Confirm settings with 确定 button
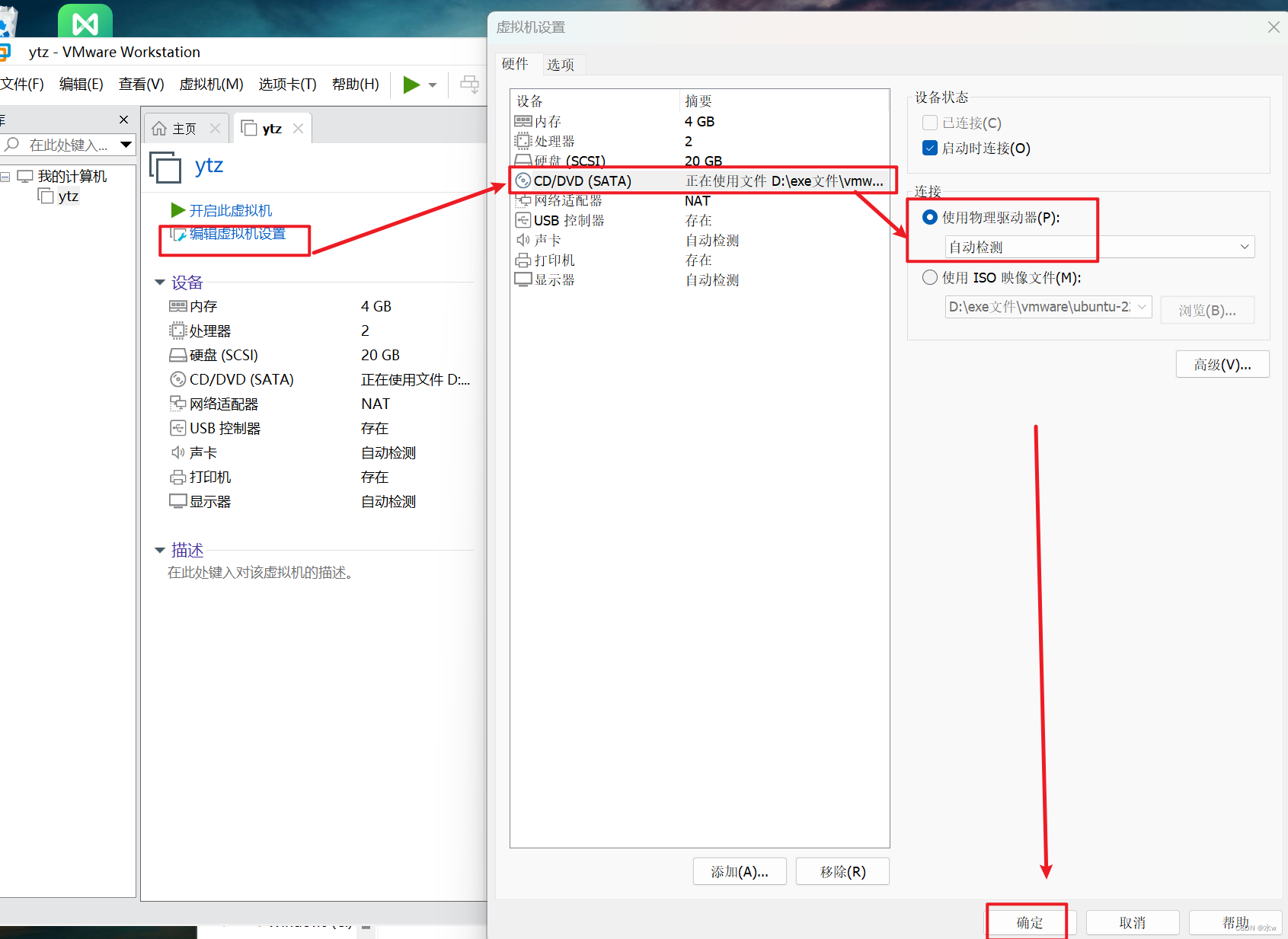The image size is (1288, 939). [1030, 922]
